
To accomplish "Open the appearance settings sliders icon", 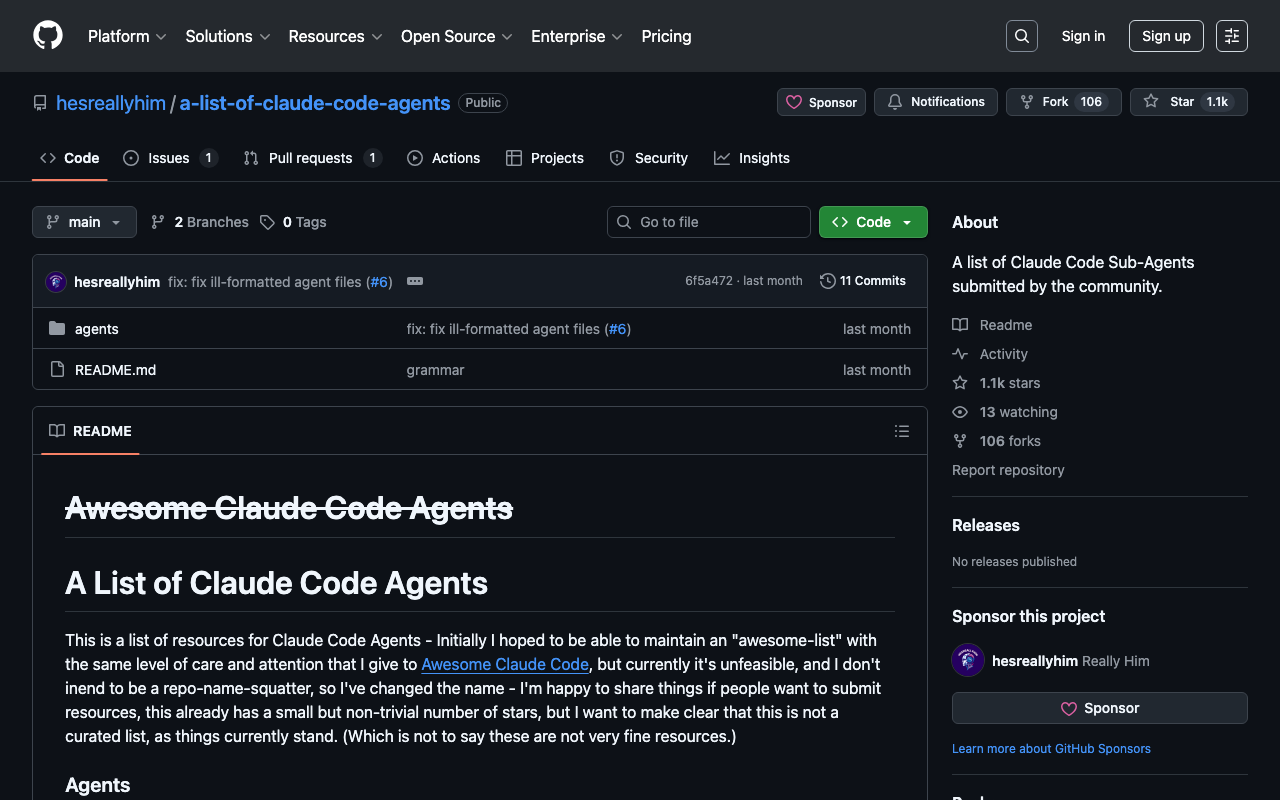I will click(x=1231, y=36).
